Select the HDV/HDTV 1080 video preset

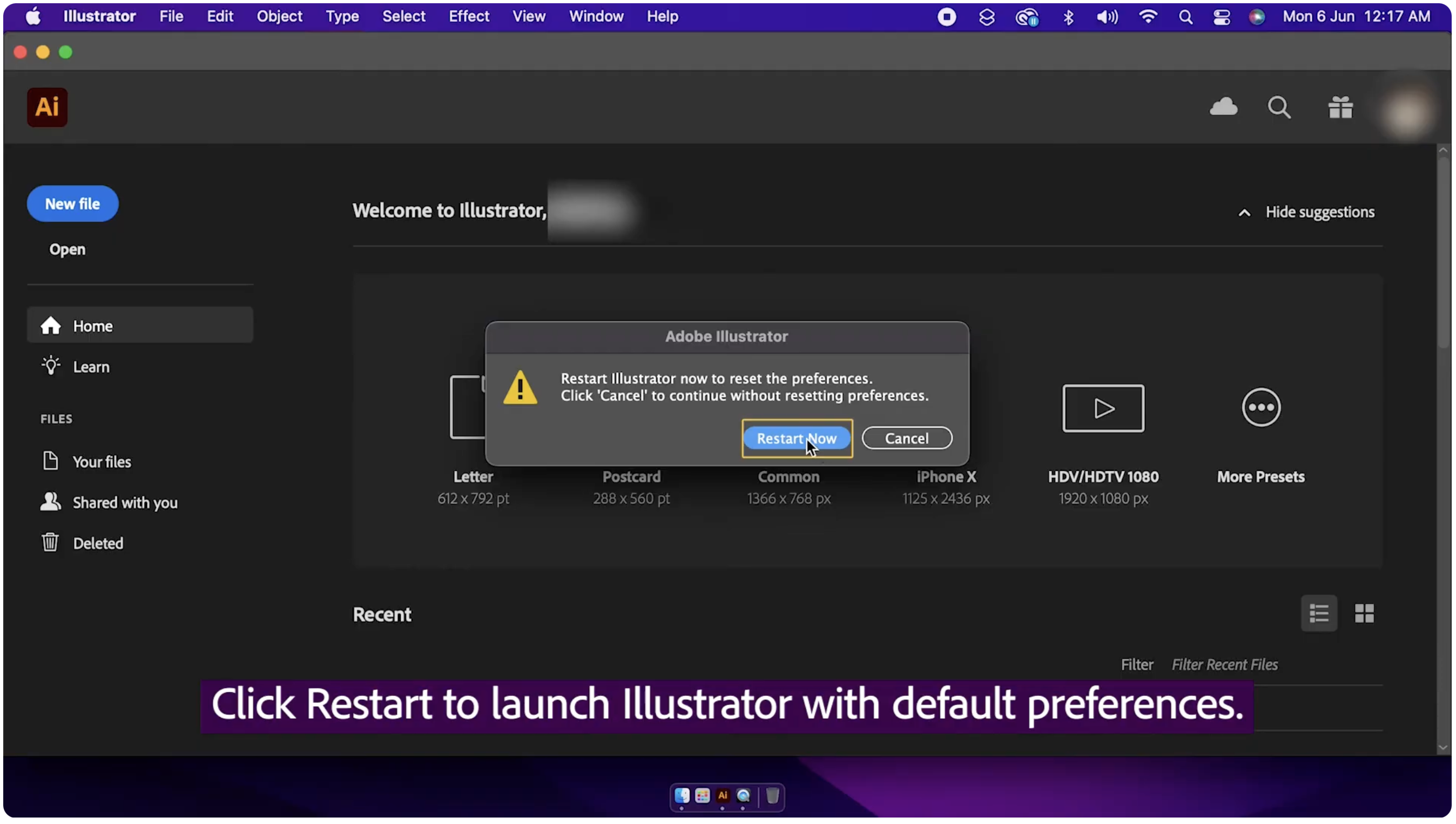click(x=1102, y=408)
